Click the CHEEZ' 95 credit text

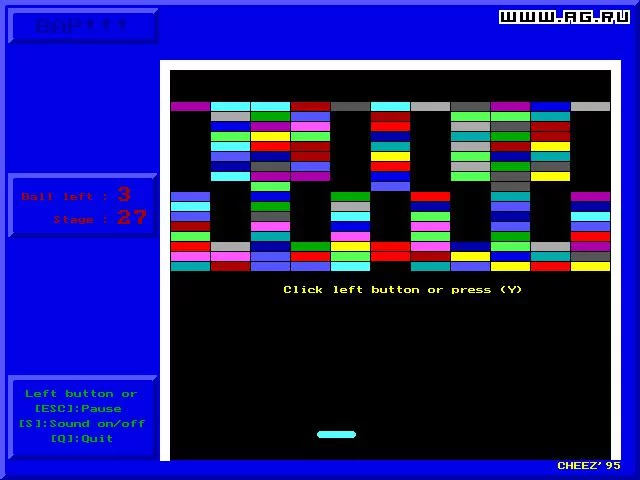589,465
